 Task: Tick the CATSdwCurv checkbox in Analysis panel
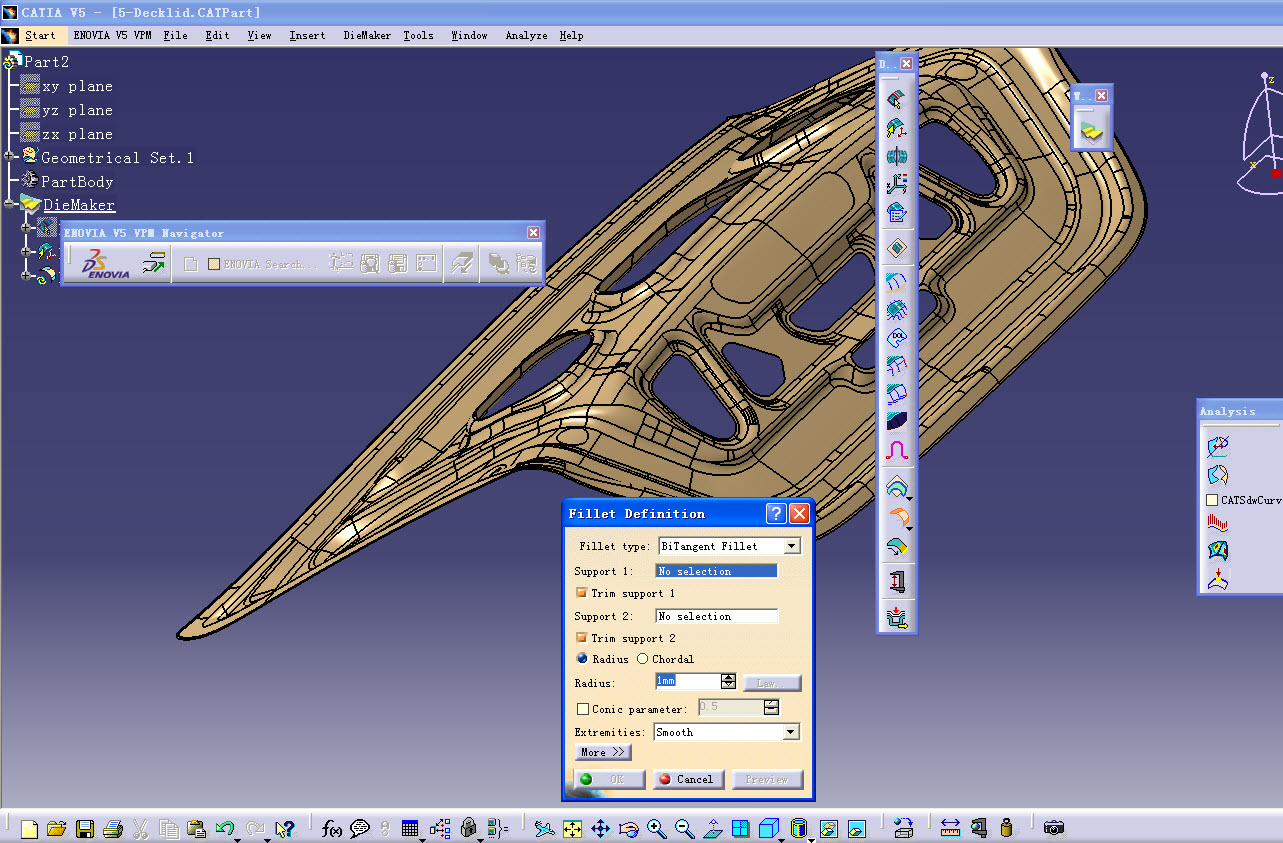pyautogui.click(x=1212, y=500)
